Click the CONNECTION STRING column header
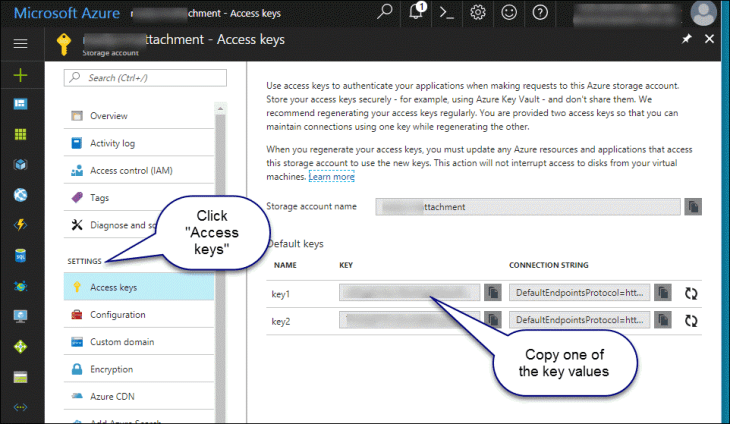The width and height of the screenshot is (730, 424). pos(548,265)
